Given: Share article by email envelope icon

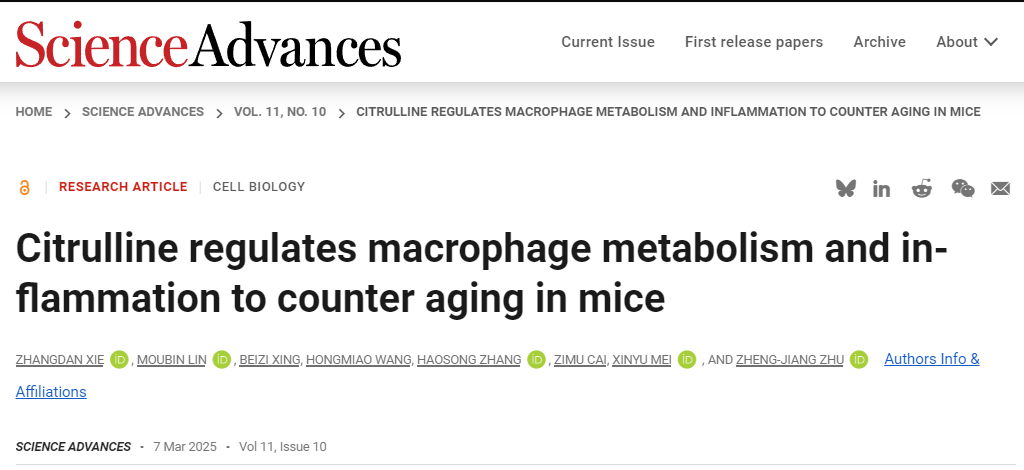Looking at the screenshot, I should tap(1000, 188).
